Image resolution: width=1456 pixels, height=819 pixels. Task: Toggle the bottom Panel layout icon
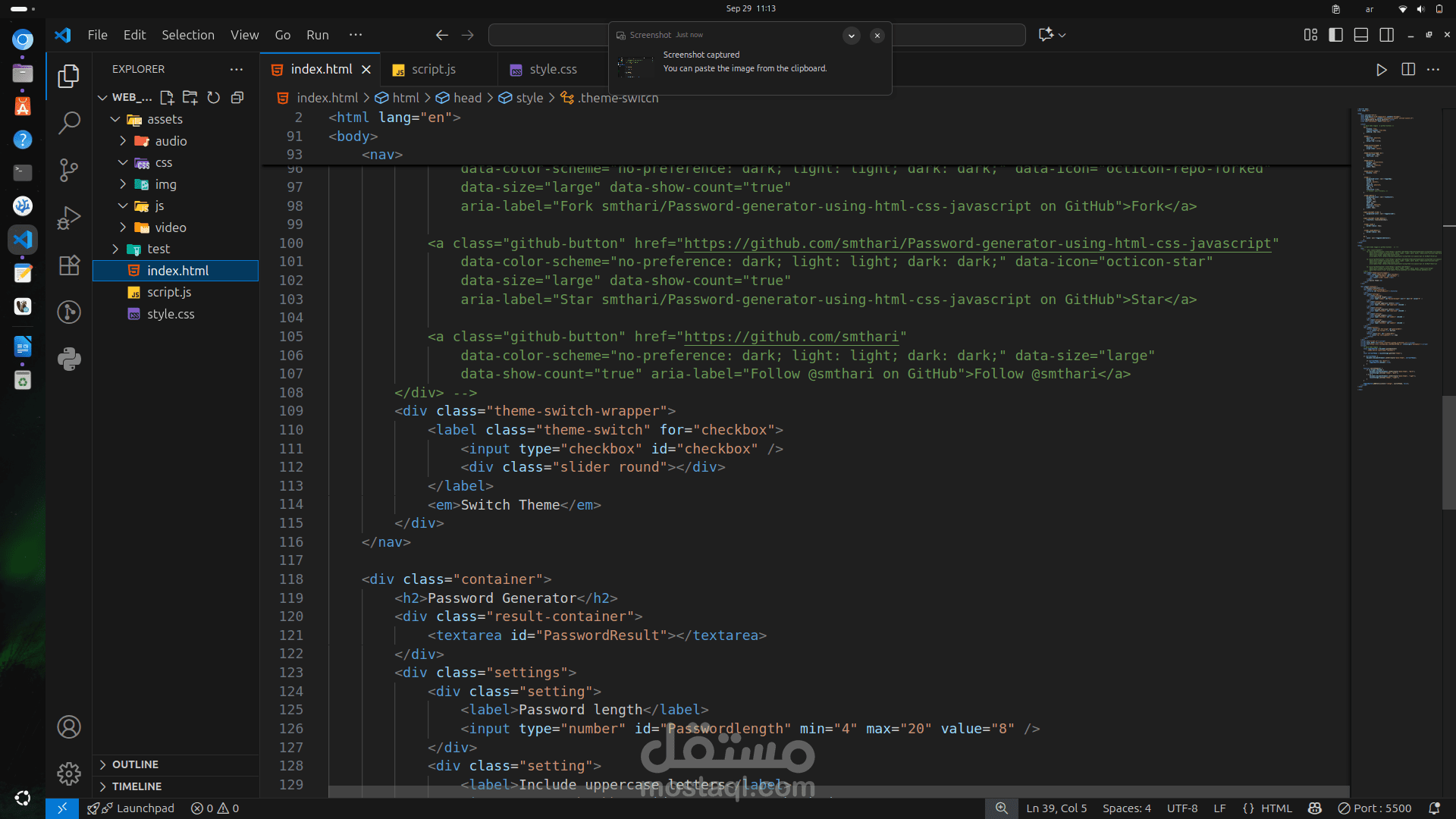pyautogui.click(x=1361, y=35)
